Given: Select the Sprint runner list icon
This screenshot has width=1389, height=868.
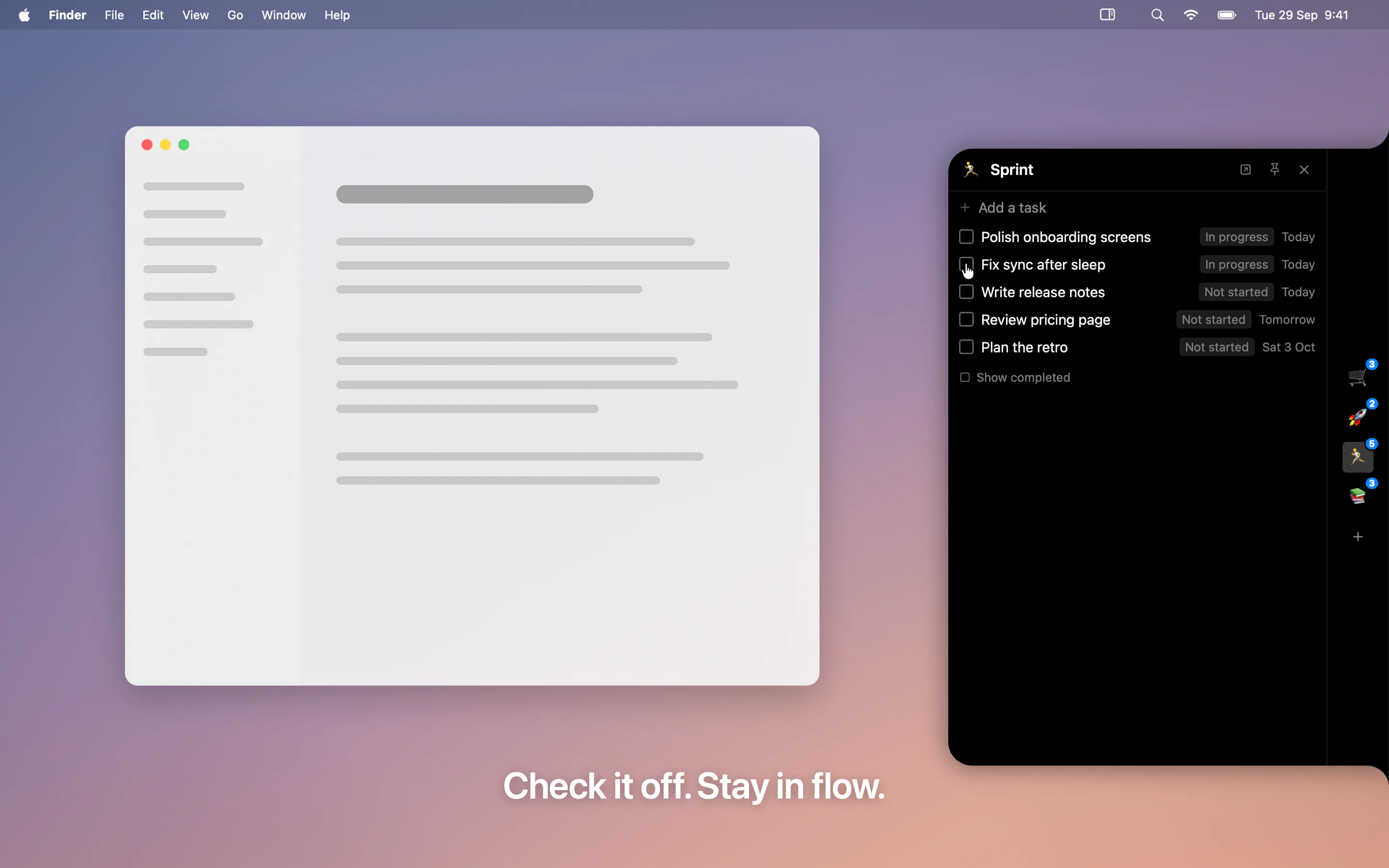Looking at the screenshot, I should pyautogui.click(x=1358, y=457).
